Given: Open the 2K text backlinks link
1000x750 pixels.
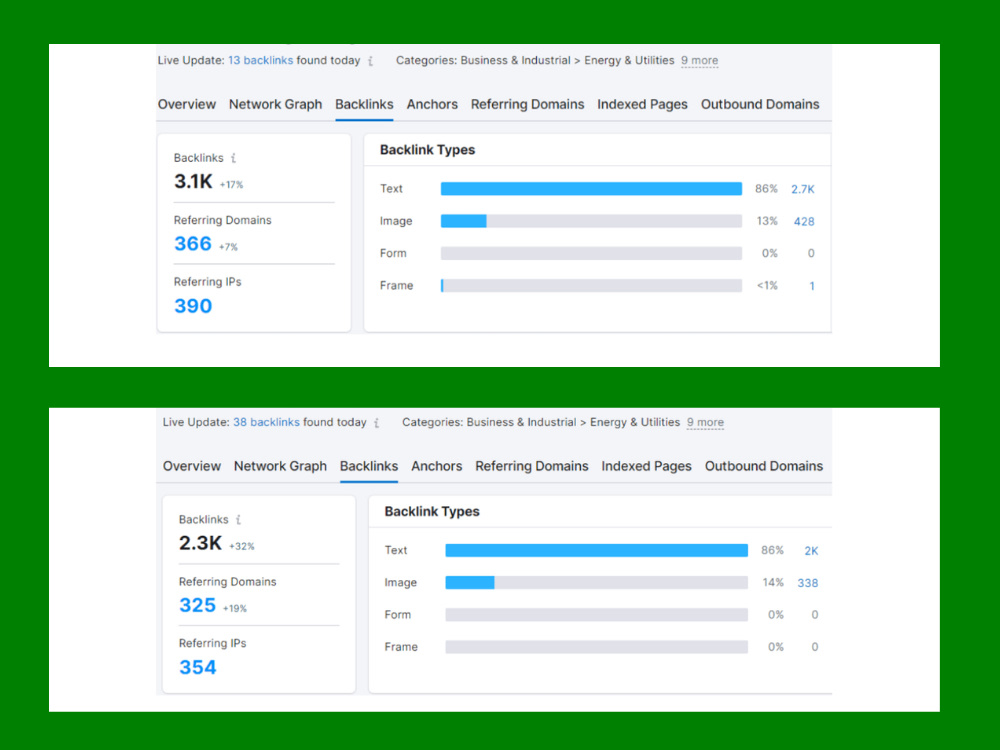Looking at the screenshot, I should pyautogui.click(x=811, y=551).
